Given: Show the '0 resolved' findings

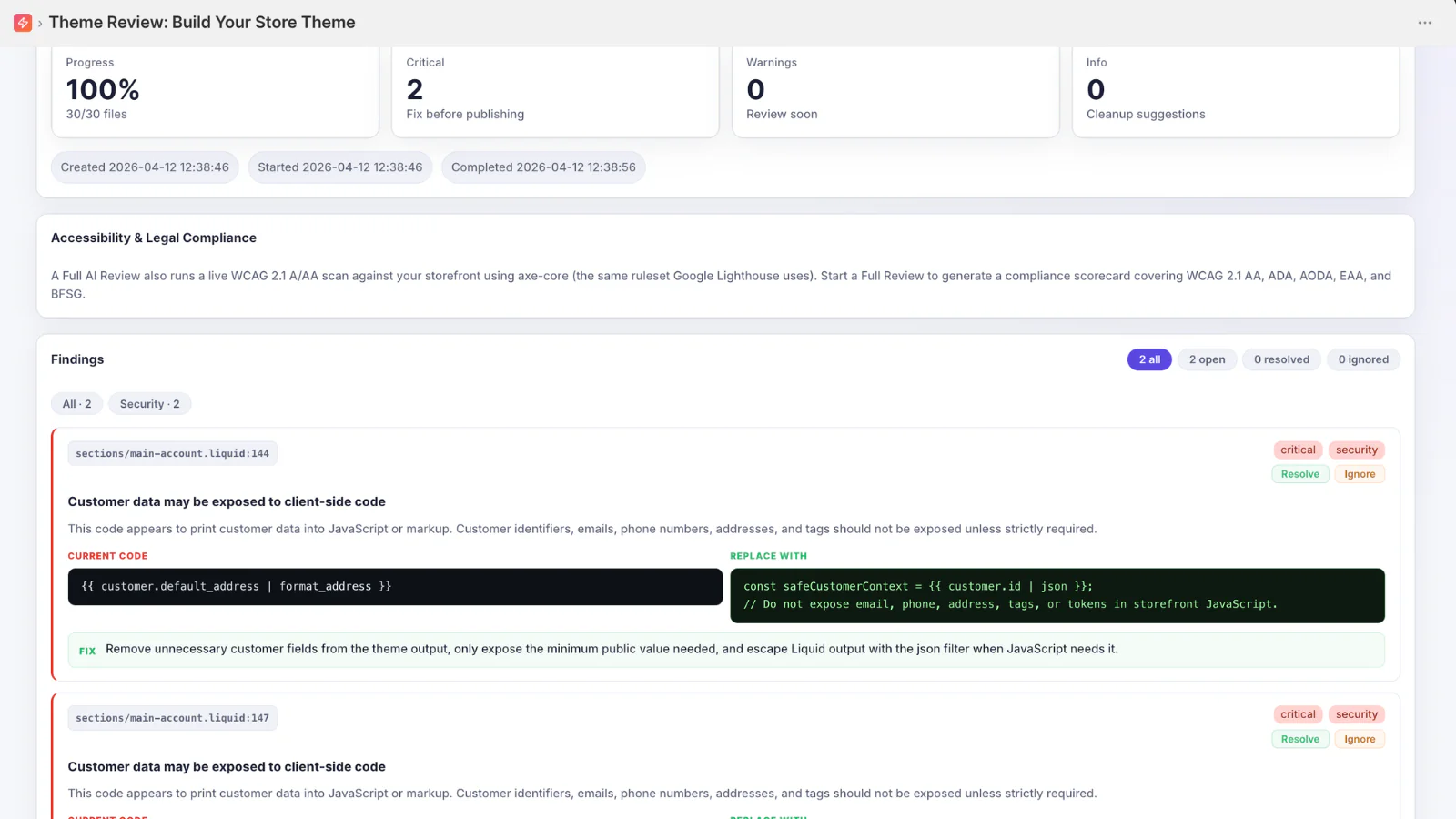Looking at the screenshot, I should coord(1281,359).
